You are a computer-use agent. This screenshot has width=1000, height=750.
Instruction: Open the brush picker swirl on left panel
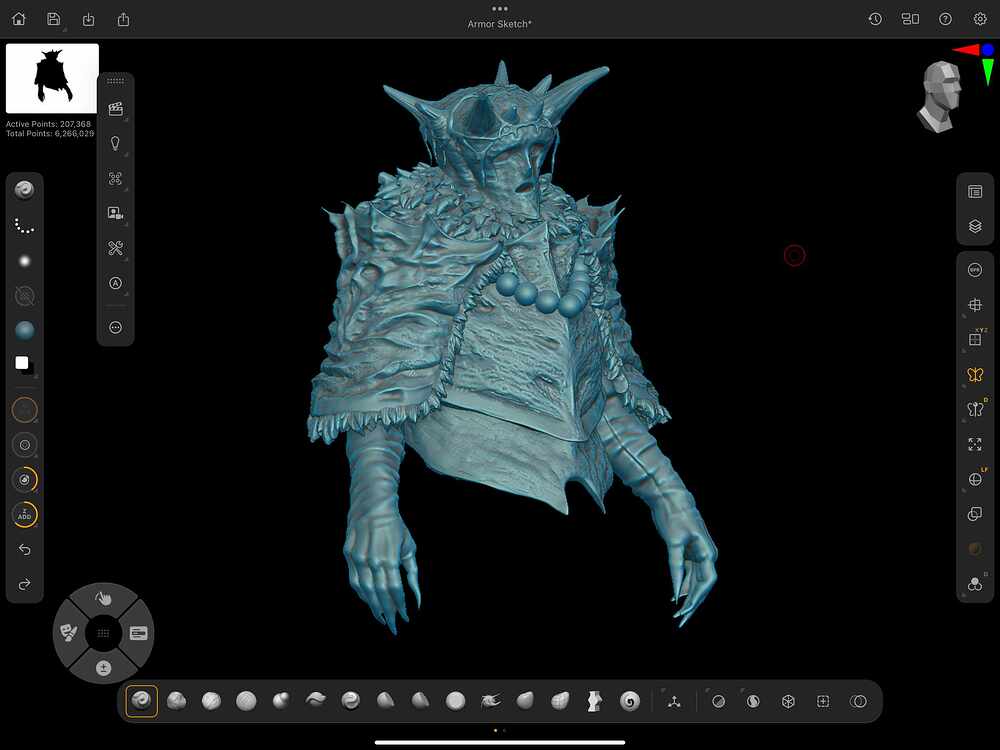pyautogui.click(x=24, y=190)
